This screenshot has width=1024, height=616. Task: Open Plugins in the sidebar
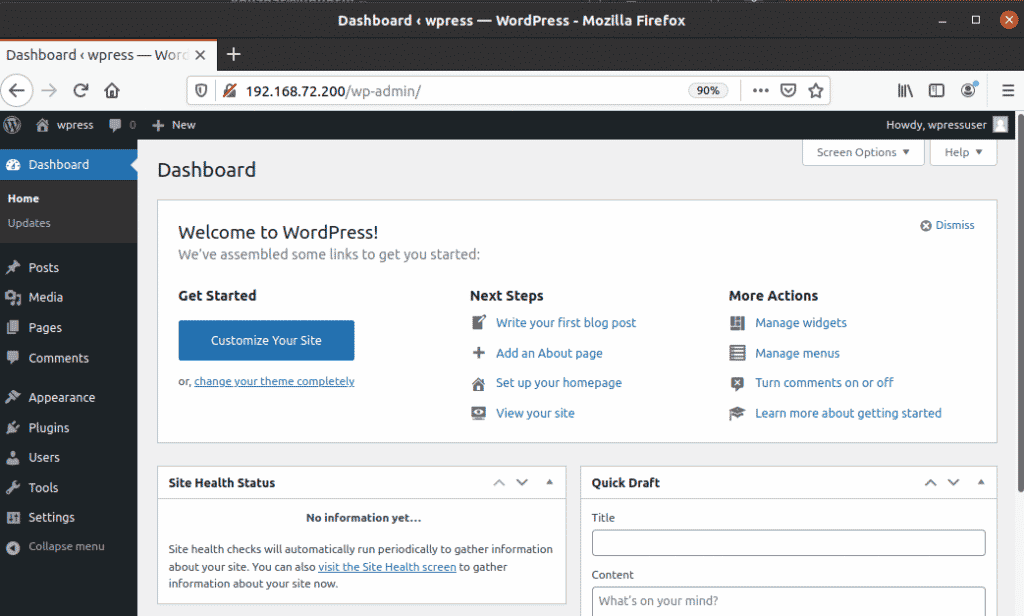(48, 427)
